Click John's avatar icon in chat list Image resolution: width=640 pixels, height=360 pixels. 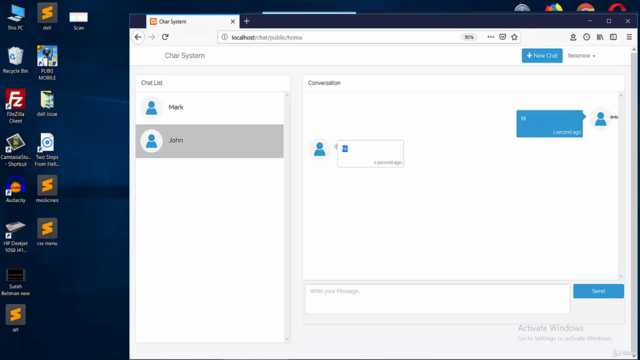(151, 141)
